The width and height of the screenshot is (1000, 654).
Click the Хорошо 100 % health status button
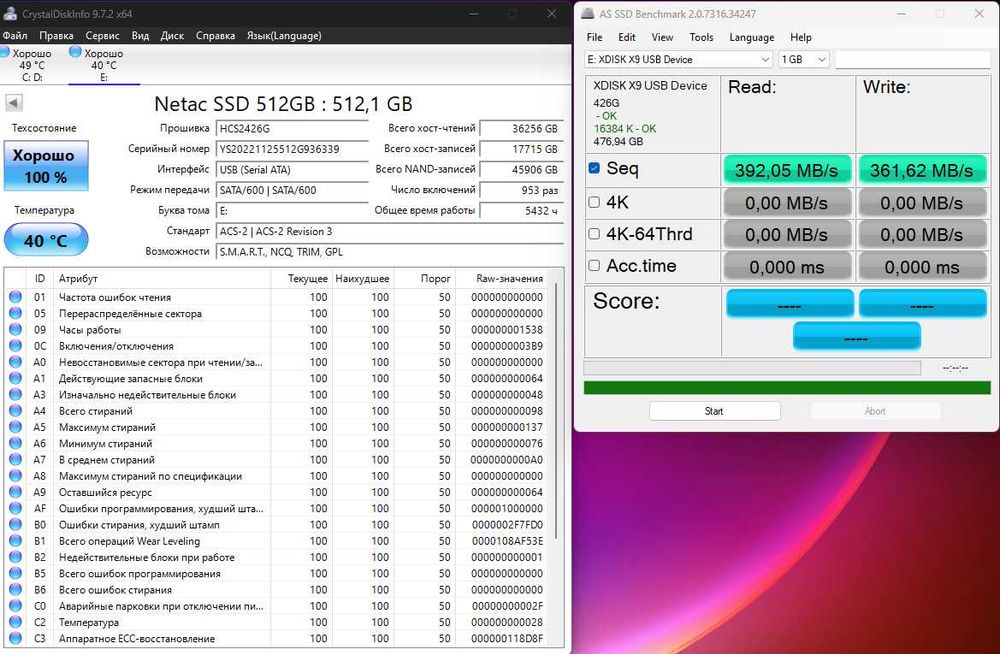pyautogui.click(x=46, y=166)
